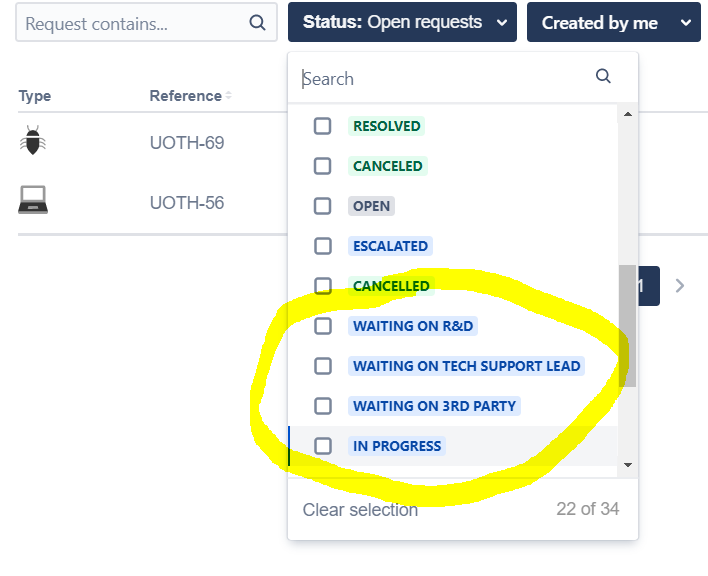Click the status list scrollbar thumb
The height and width of the screenshot is (576, 708).
tap(628, 326)
